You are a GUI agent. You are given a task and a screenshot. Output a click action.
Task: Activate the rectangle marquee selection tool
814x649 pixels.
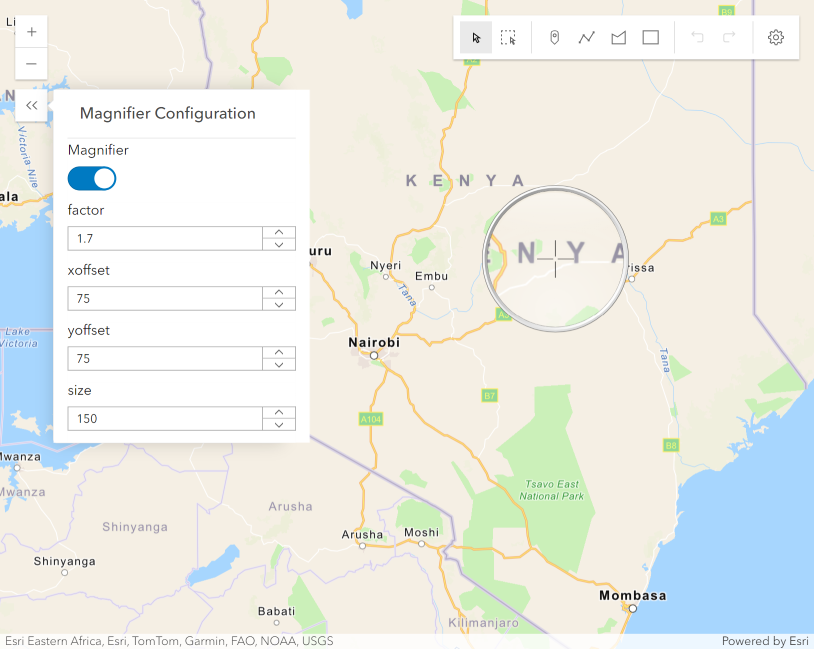(509, 37)
